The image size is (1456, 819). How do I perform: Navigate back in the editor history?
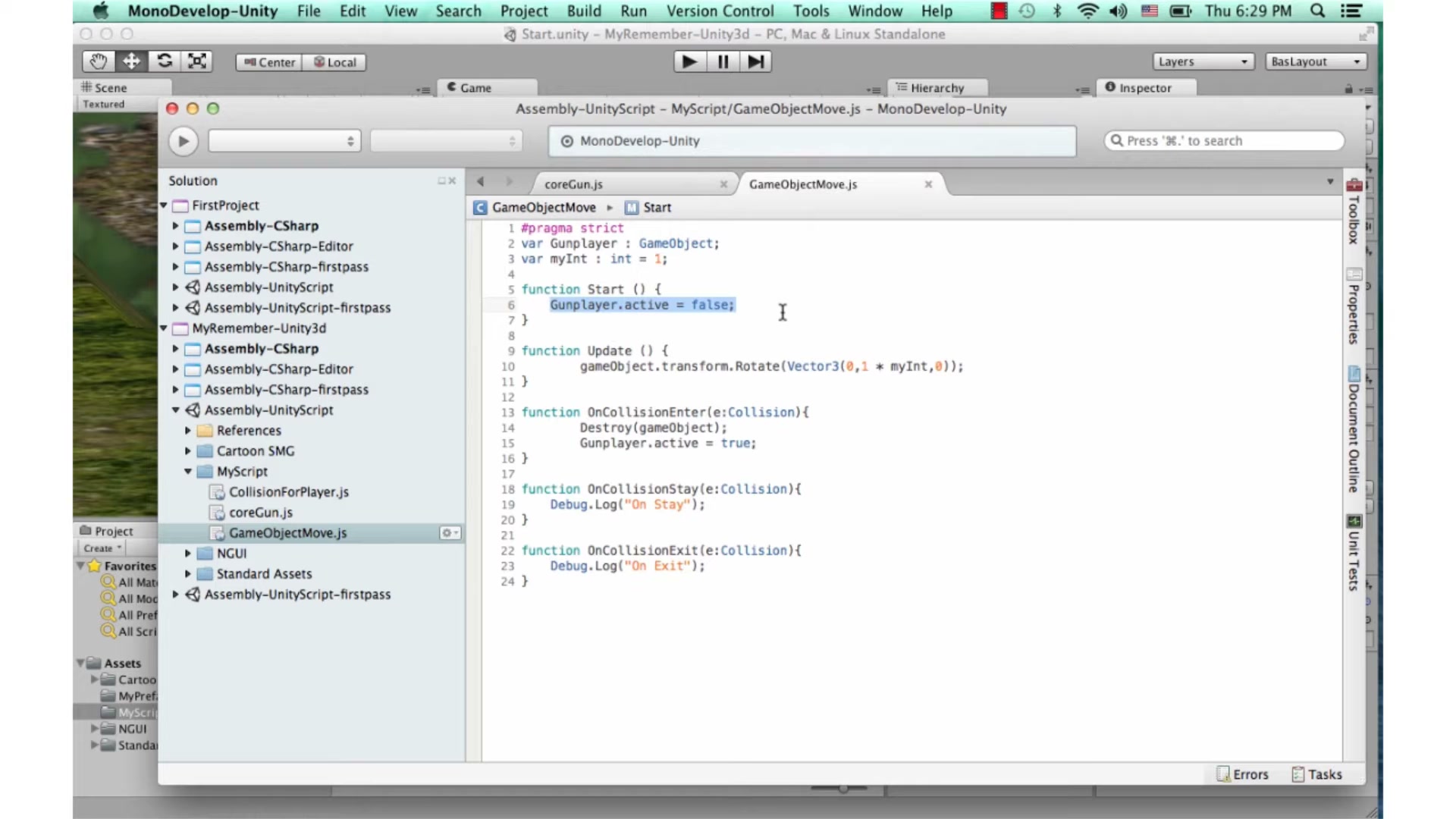(480, 182)
